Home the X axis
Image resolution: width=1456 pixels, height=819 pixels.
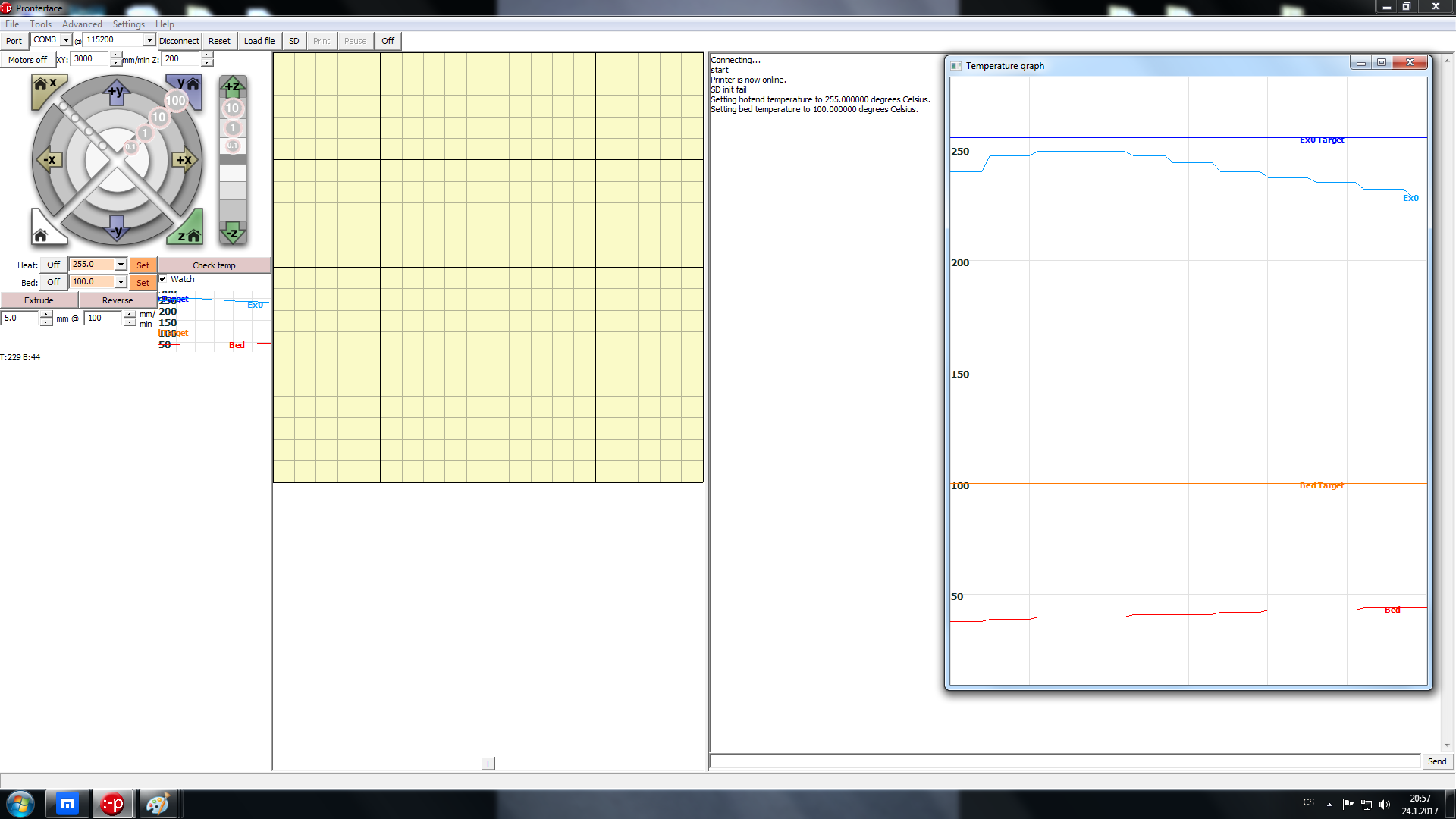coord(45,86)
